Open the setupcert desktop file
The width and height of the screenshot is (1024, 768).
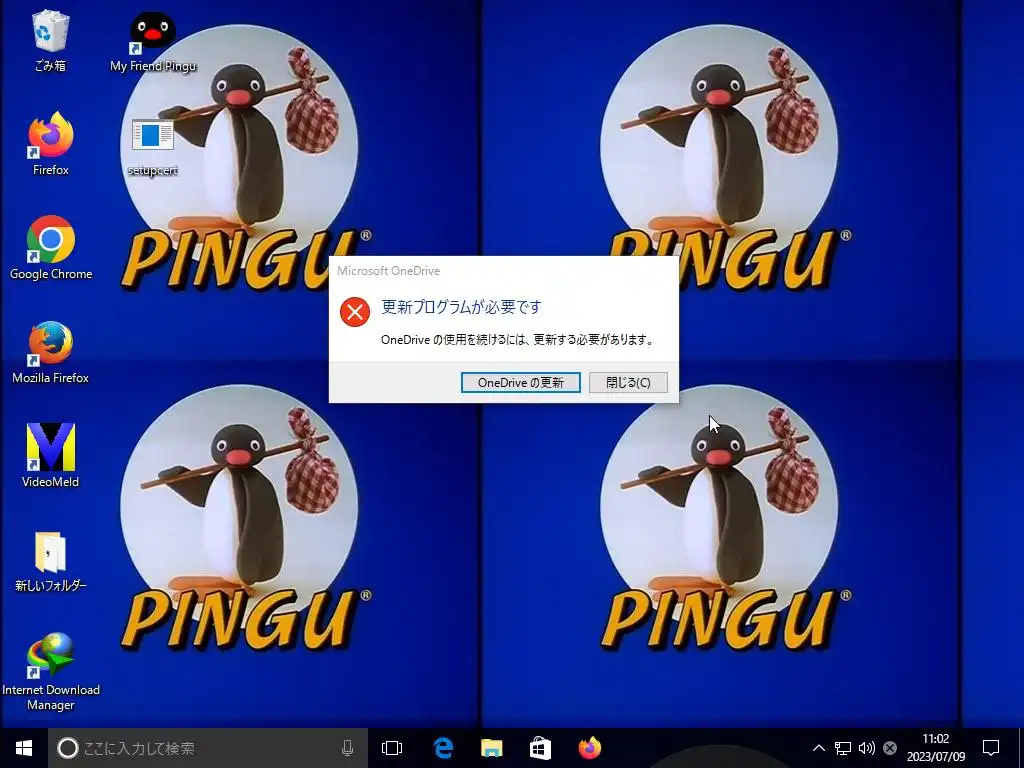(x=152, y=146)
